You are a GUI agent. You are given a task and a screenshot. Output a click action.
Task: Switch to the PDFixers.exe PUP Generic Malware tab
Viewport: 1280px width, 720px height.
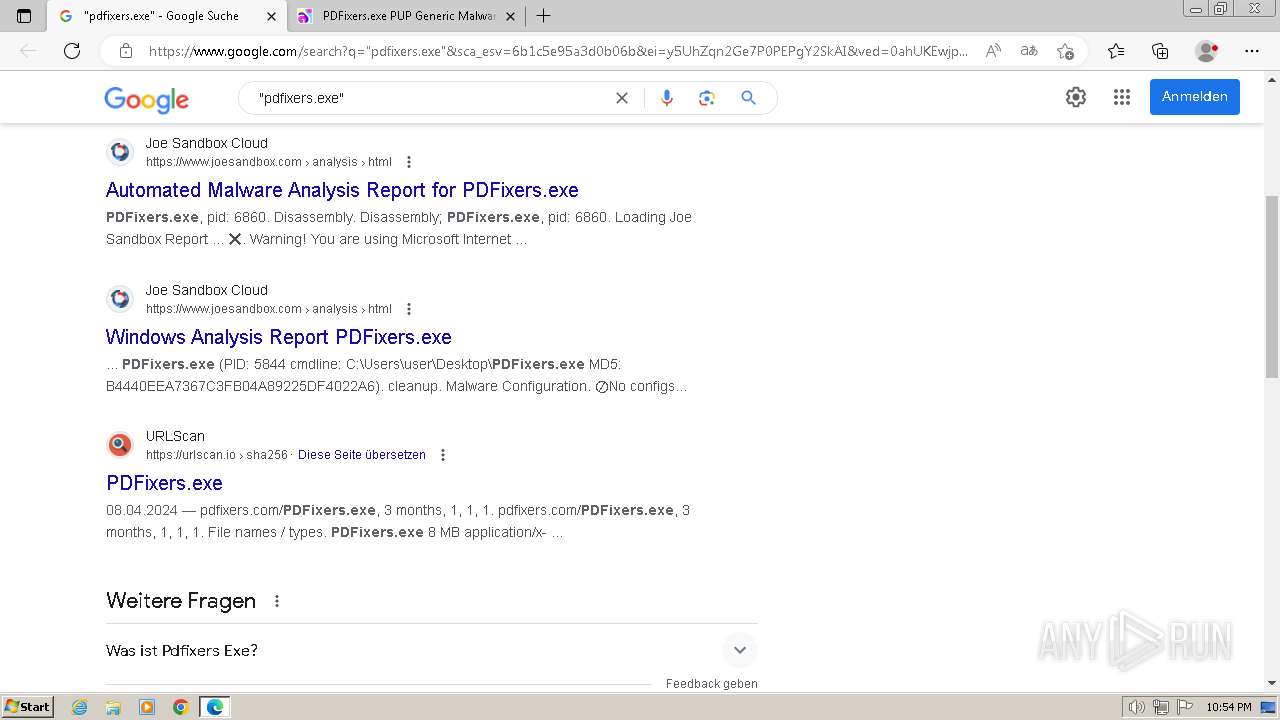tap(408, 16)
